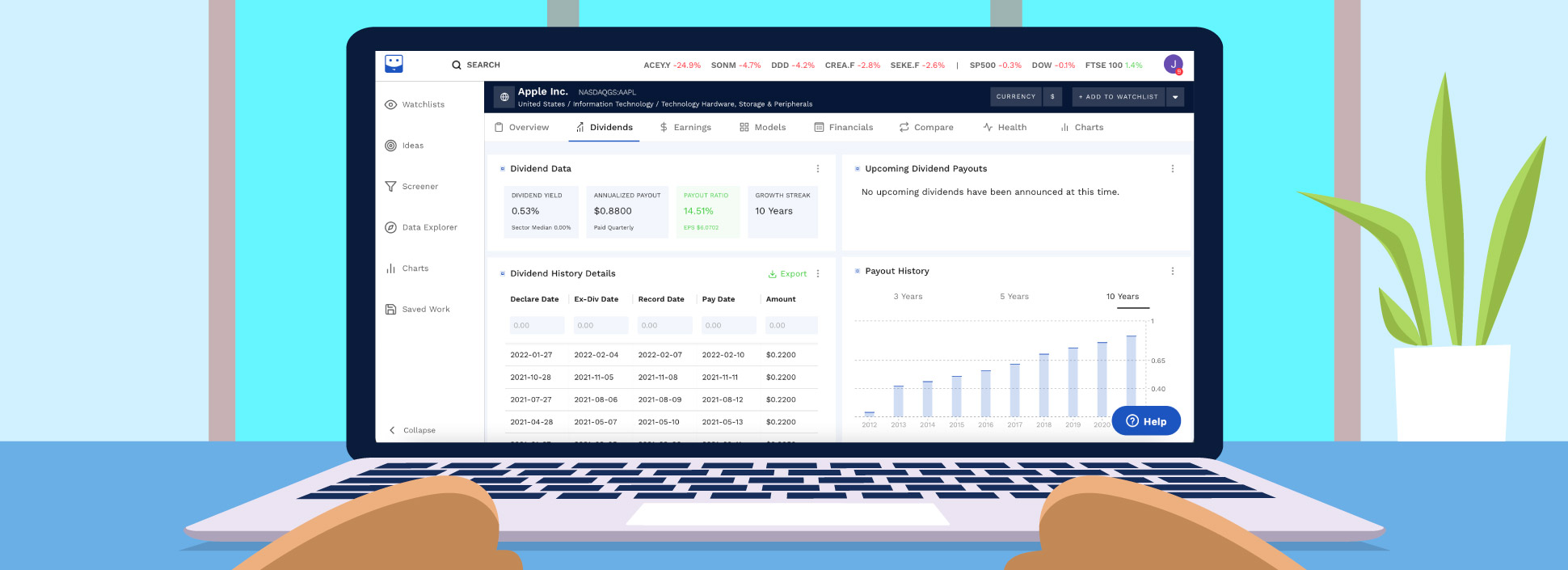Click the ACEY.Y ticker in top bar
The height and width of the screenshot is (570, 1568).
(672, 65)
